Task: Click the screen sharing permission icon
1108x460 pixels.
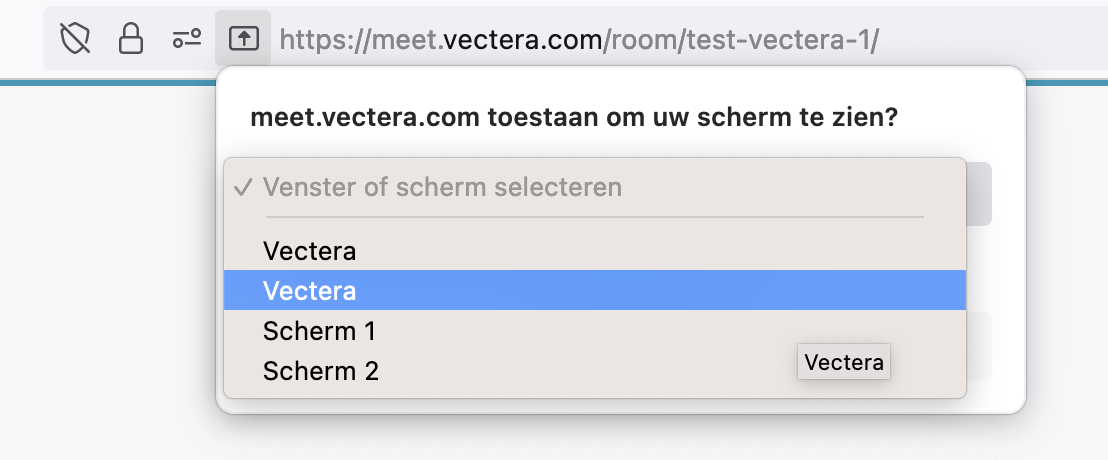Action: pos(244,39)
